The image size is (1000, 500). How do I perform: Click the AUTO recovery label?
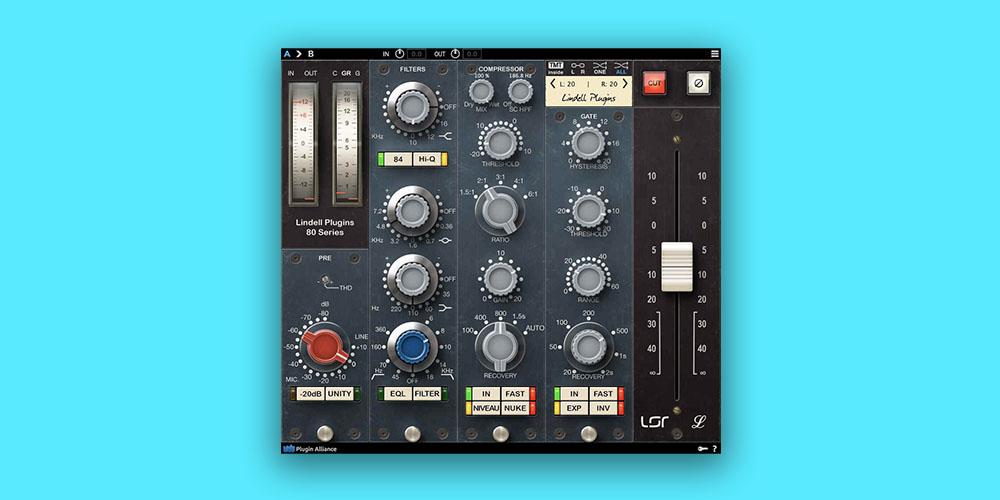534,328
